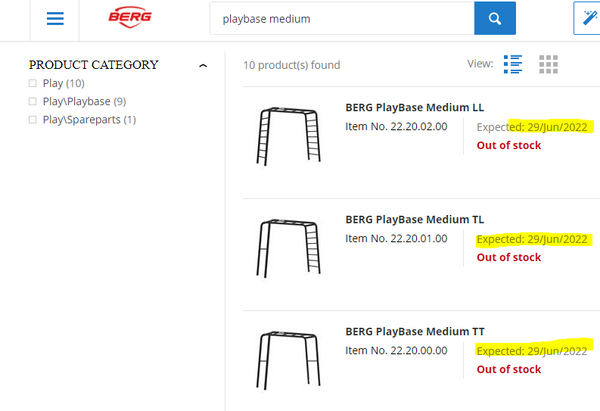Tick the Play (10) category checkbox
Screen dimensions: 600x411
coord(33,83)
